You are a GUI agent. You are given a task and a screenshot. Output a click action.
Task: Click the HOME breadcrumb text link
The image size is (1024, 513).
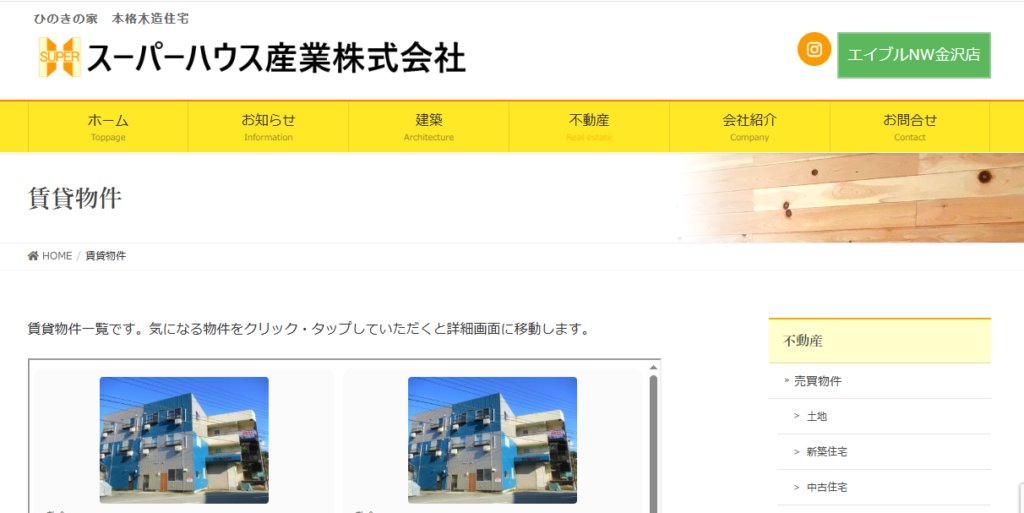point(57,256)
